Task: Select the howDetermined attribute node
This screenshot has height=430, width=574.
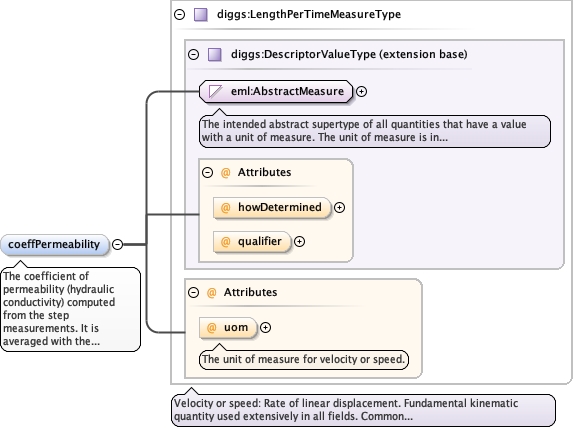Action: pos(272,207)
